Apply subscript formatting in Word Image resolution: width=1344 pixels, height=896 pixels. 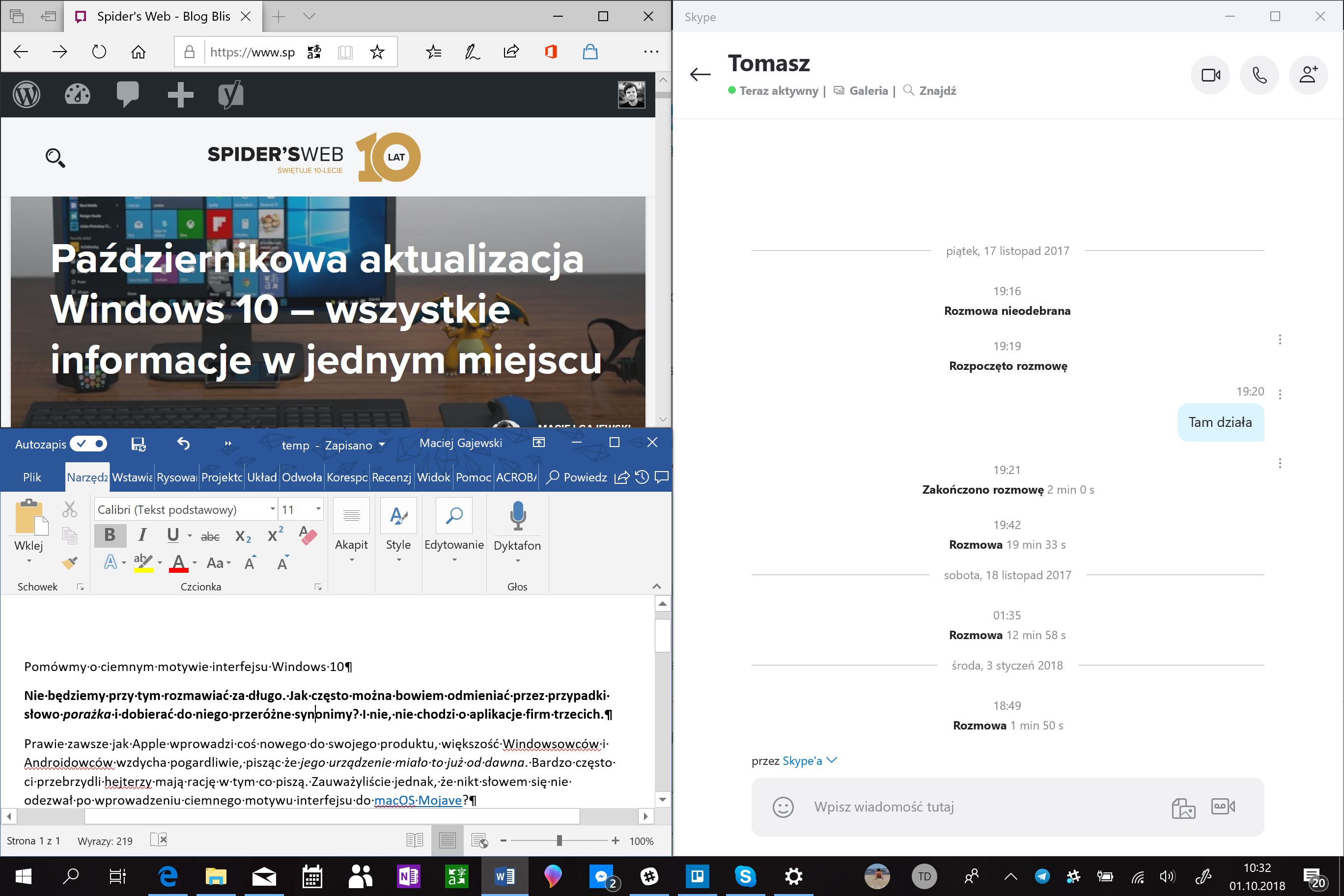click(x=243, y=536)
